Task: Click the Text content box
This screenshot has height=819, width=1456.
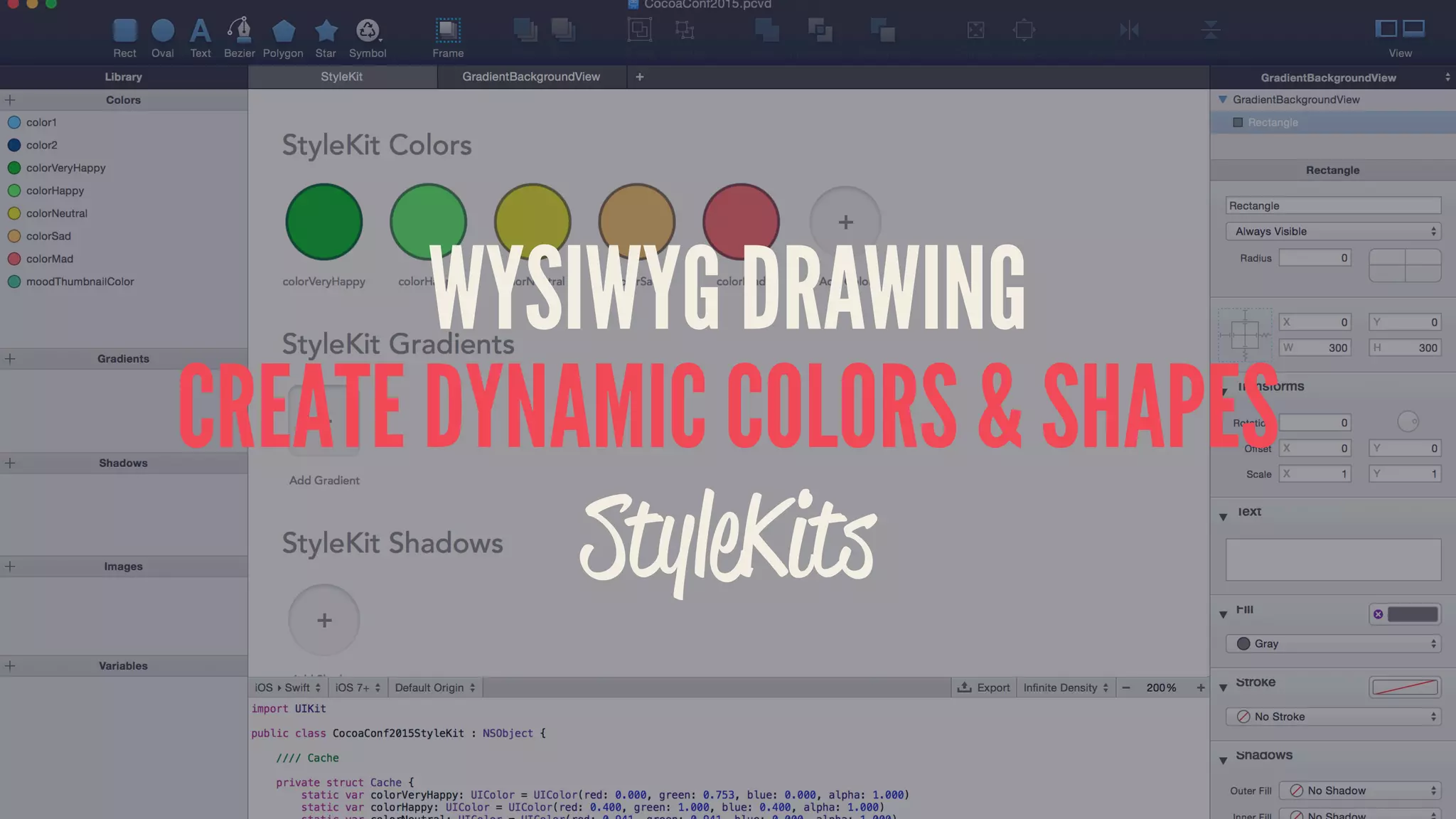Action: [x=1333, y=560]
